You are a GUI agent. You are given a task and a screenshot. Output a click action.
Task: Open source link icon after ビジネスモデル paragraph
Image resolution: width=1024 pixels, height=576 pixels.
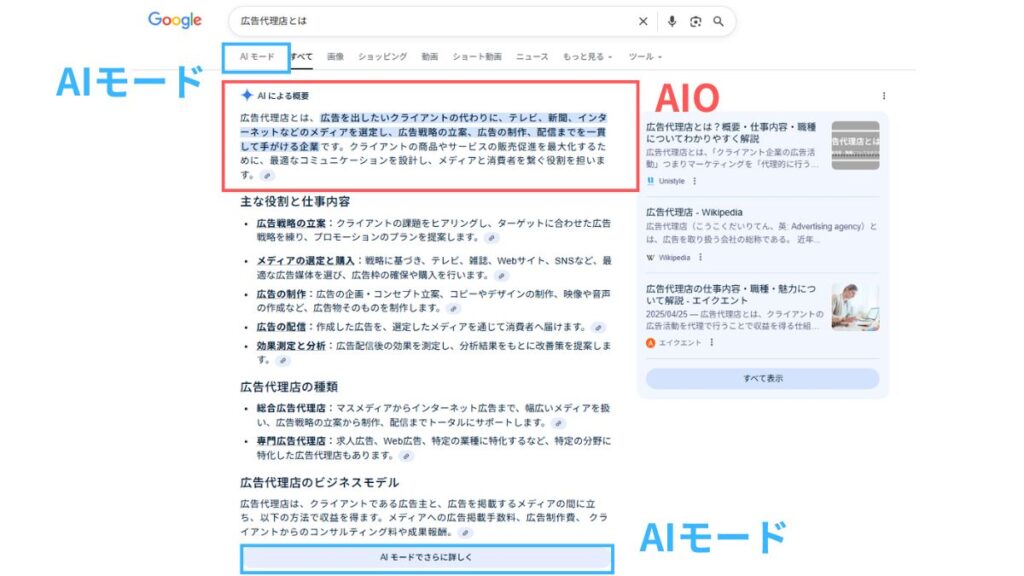(465, 533)
